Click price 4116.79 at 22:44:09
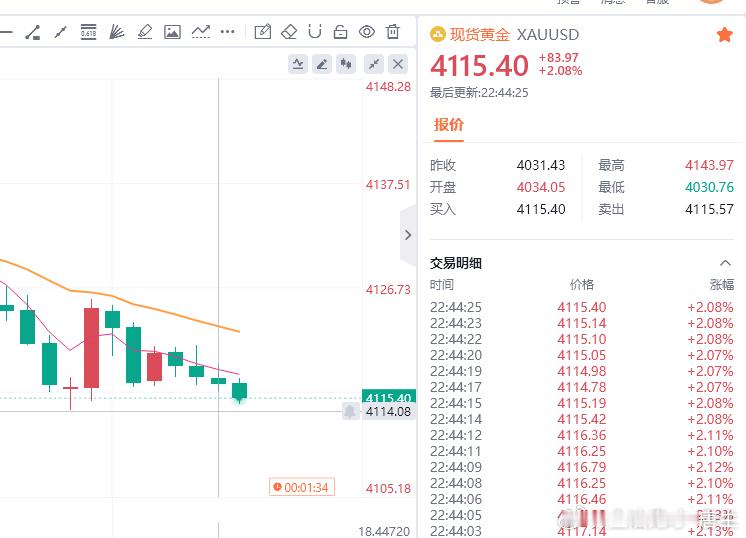Image resolution: width=746 pixels, height=538 pixels. (582, 467)
